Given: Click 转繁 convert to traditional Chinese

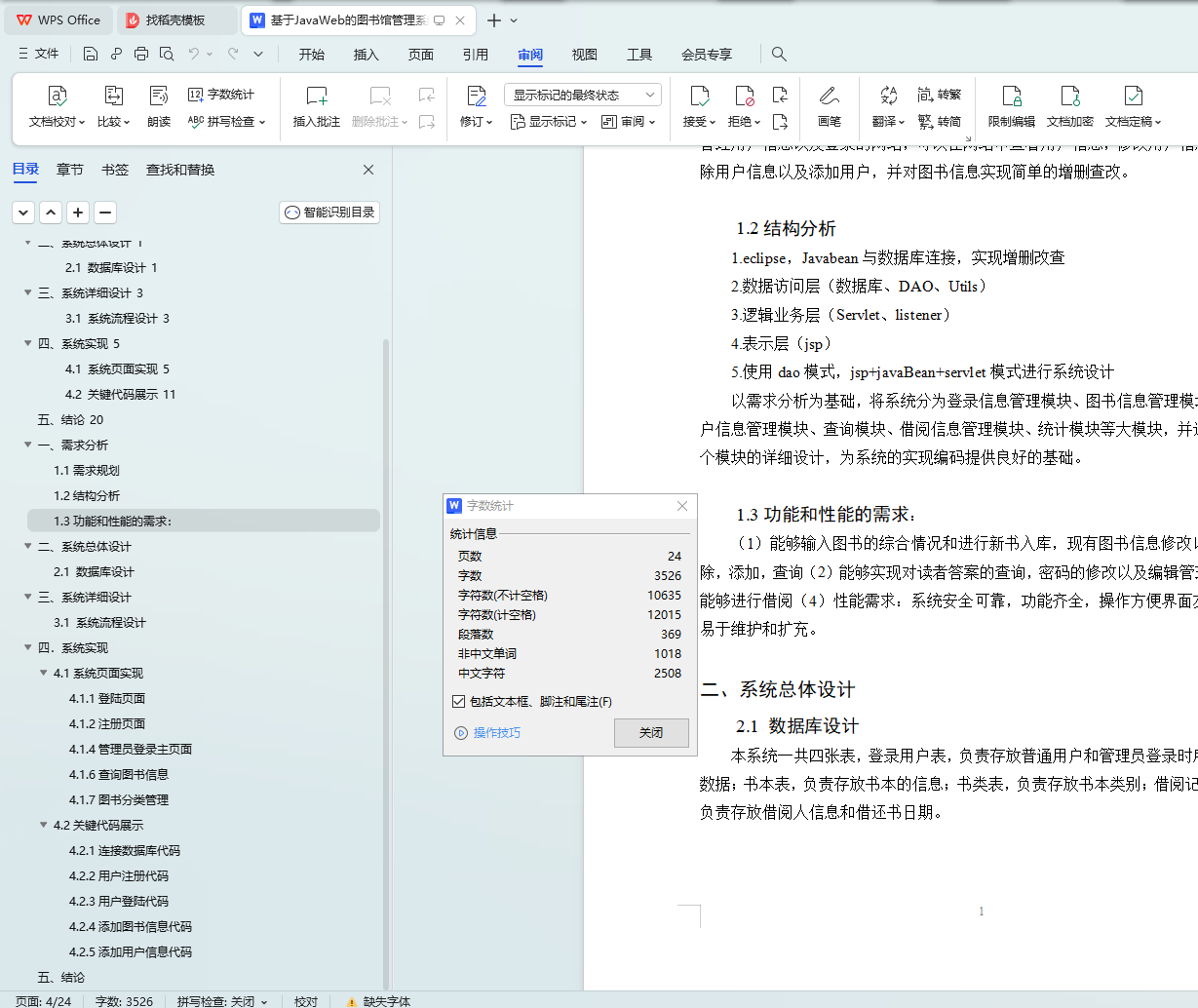Looking at the screenshot, I should pos(940,95).
